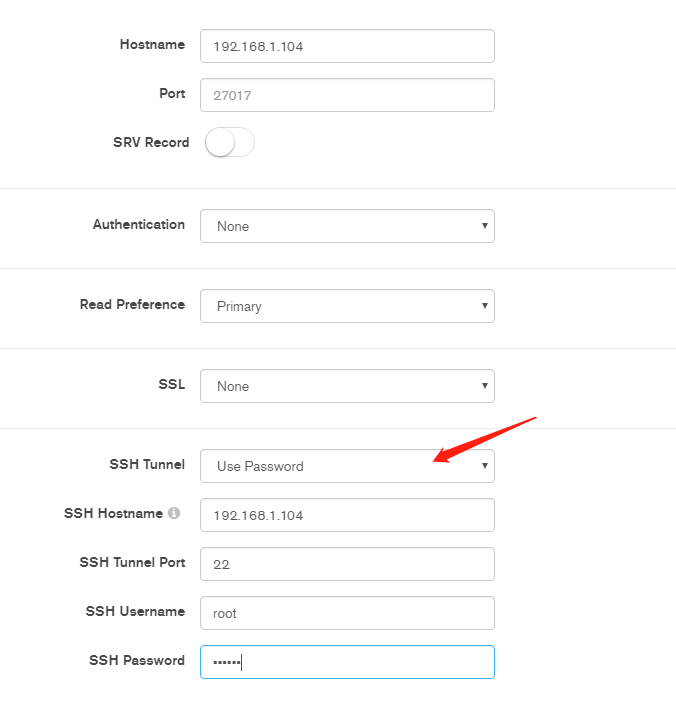Screen dimensions: 676x702
Task: Click the SSH Password label
Action: pos(137,660)
